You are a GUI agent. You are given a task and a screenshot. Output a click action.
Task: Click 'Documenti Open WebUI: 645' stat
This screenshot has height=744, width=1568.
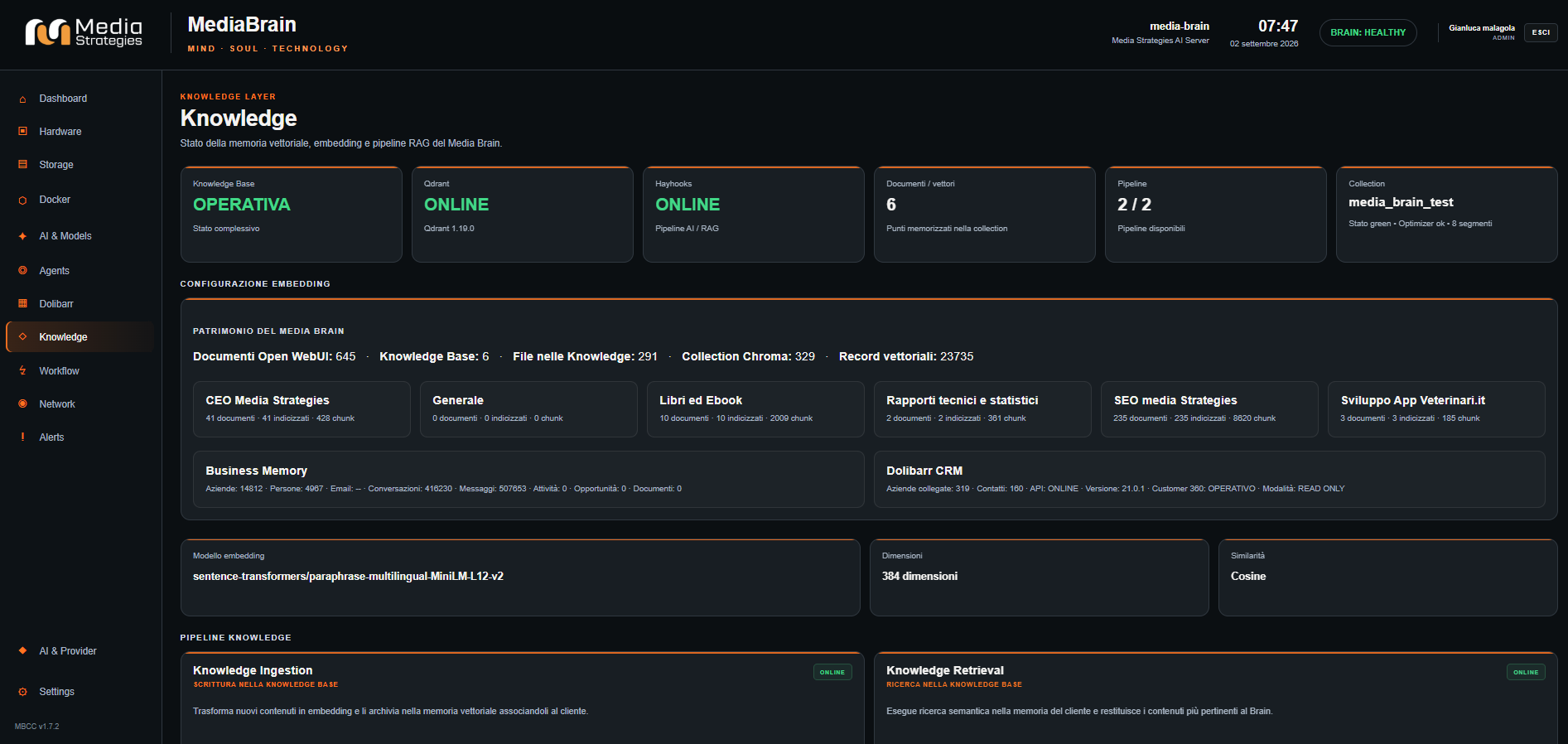[x=274, y=356]
